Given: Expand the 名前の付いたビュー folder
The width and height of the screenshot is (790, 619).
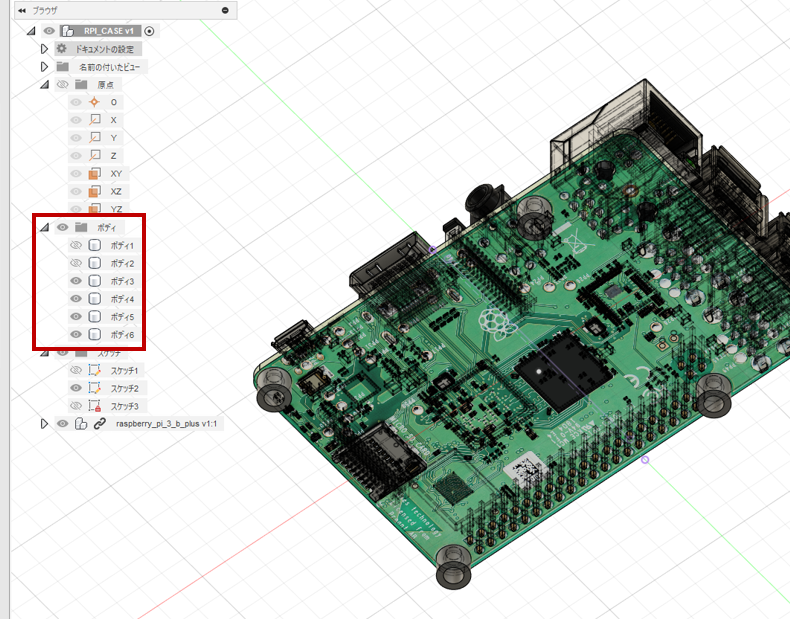Looking at the screenshot, I should click(x=44, y=66).
